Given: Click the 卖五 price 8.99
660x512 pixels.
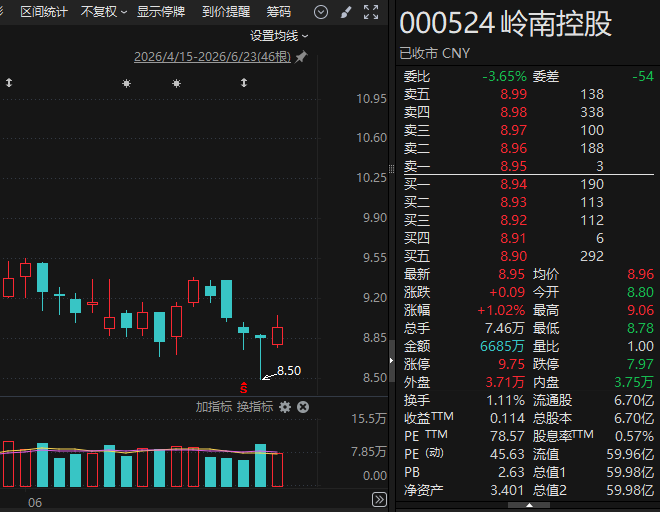Looking at the screenshot, I should pyautogui.click(x=513, y=94).
